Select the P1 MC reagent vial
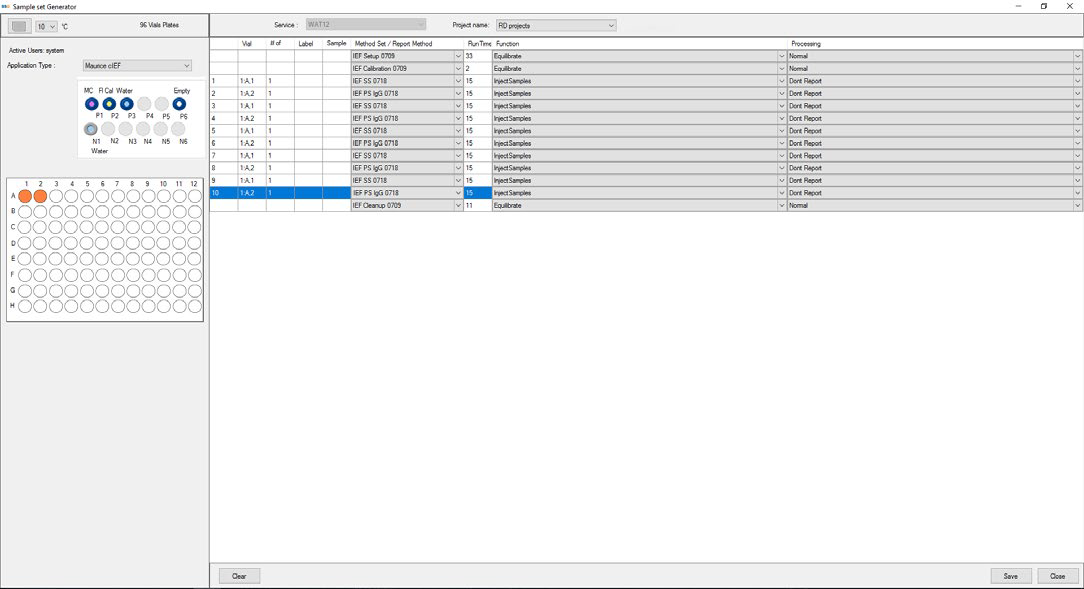This screenshot has width=1084, height=589. pyautogui.click(x=92, y=104)
